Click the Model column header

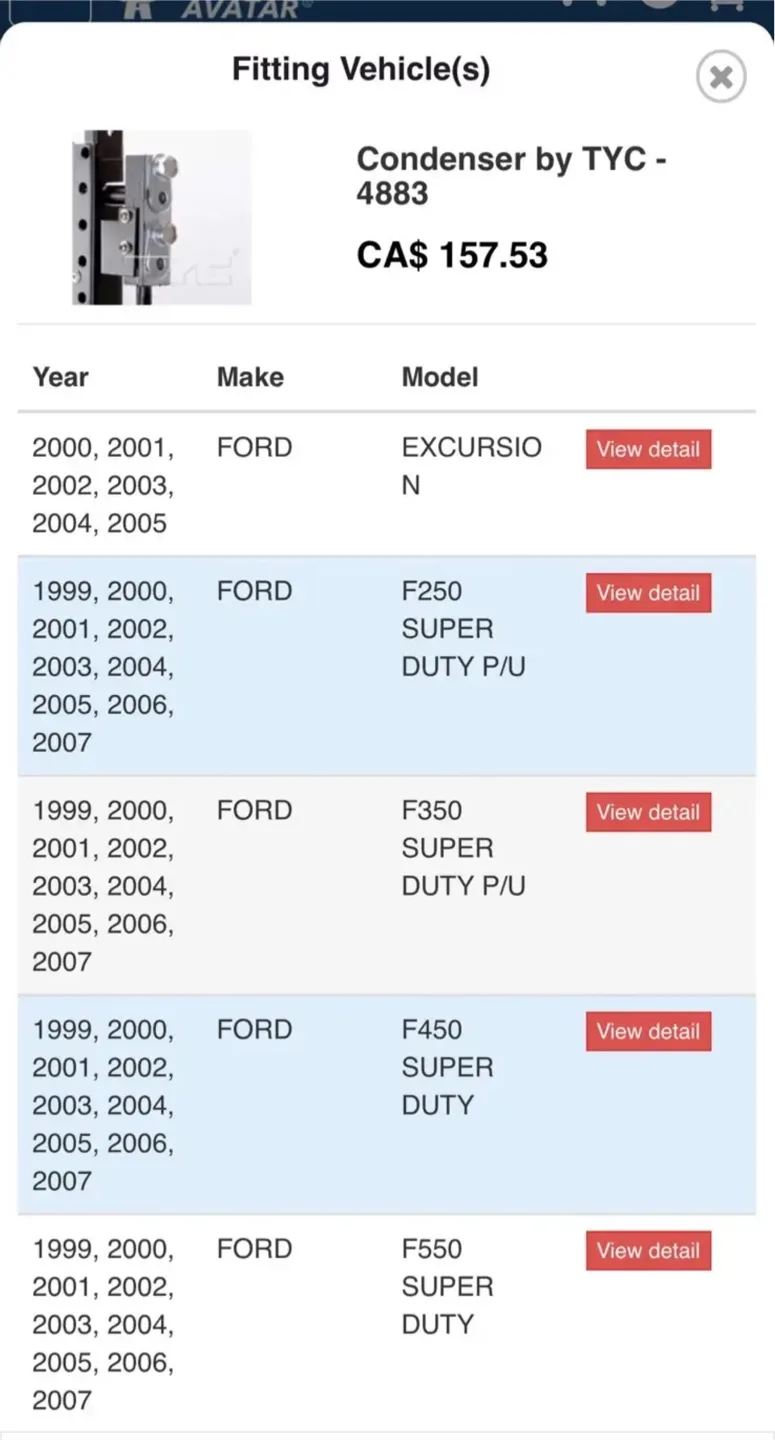pos(440,377)
